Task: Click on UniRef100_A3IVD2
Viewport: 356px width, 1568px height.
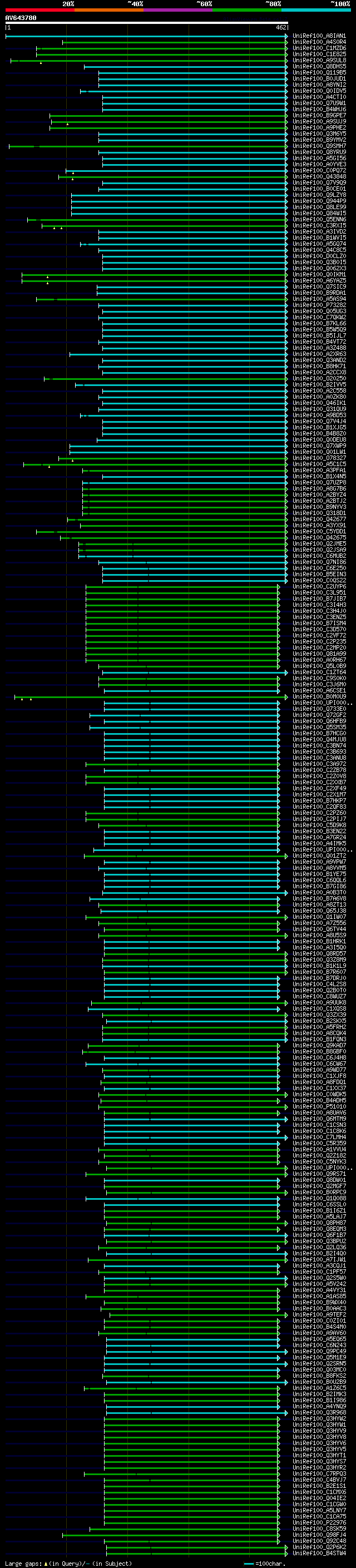Action: (319, 231)
